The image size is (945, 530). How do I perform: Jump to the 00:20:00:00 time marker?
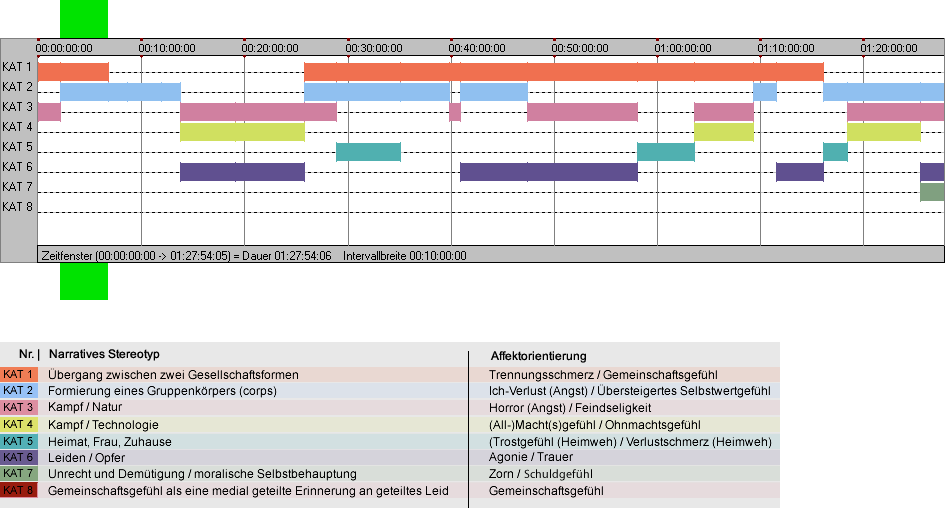point(270,48)
